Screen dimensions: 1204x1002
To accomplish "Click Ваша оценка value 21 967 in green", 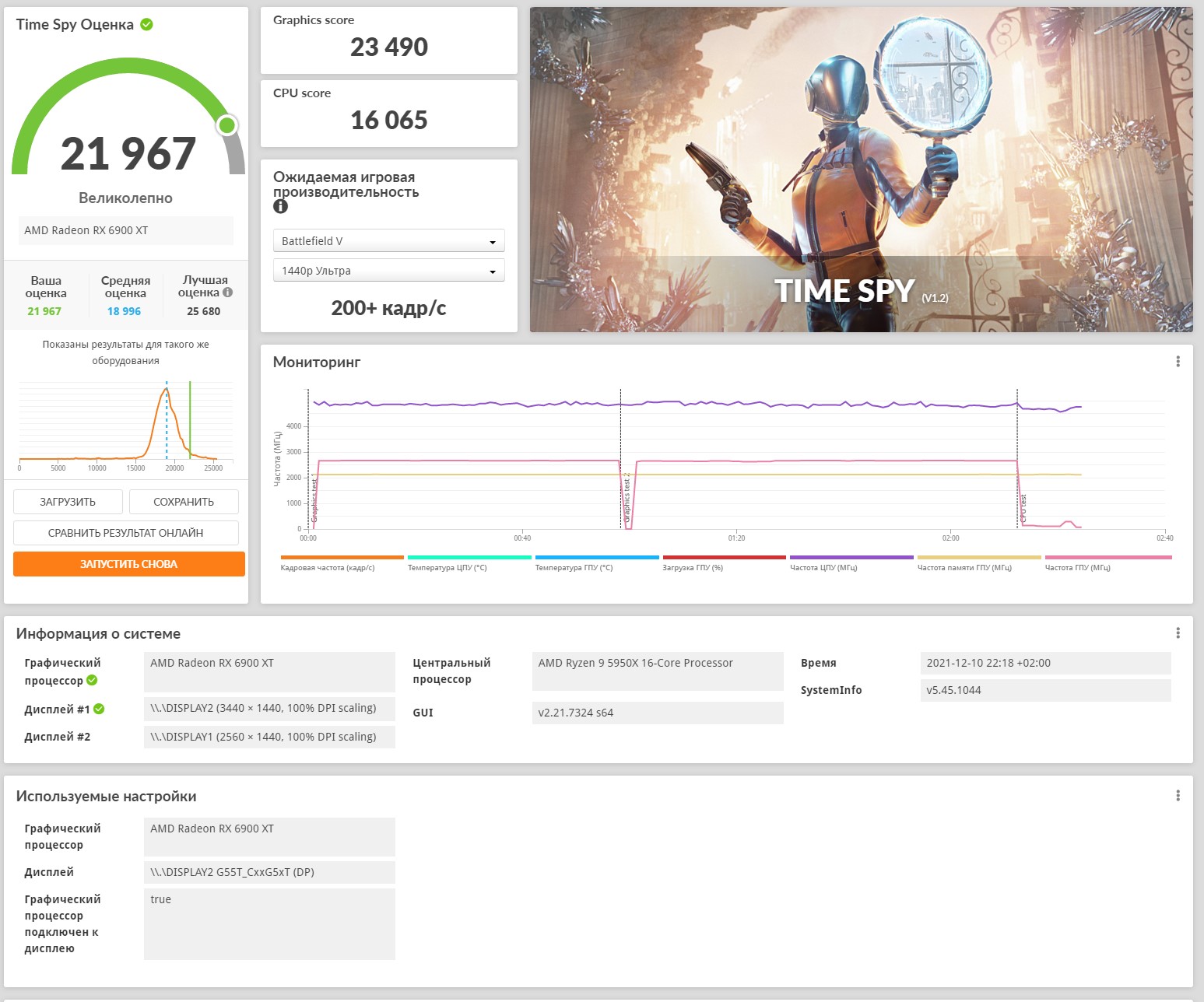I will coord(44,311).
